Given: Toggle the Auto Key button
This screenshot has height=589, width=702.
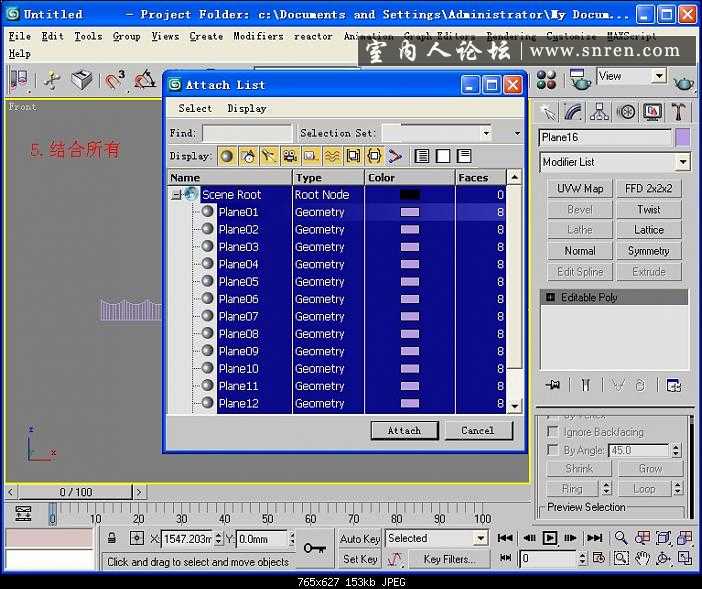Looking at the screenshot, I should pos(360,539).
